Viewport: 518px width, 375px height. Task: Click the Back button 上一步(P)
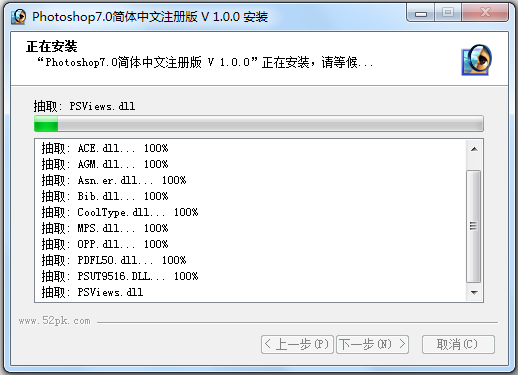[297, 344]
